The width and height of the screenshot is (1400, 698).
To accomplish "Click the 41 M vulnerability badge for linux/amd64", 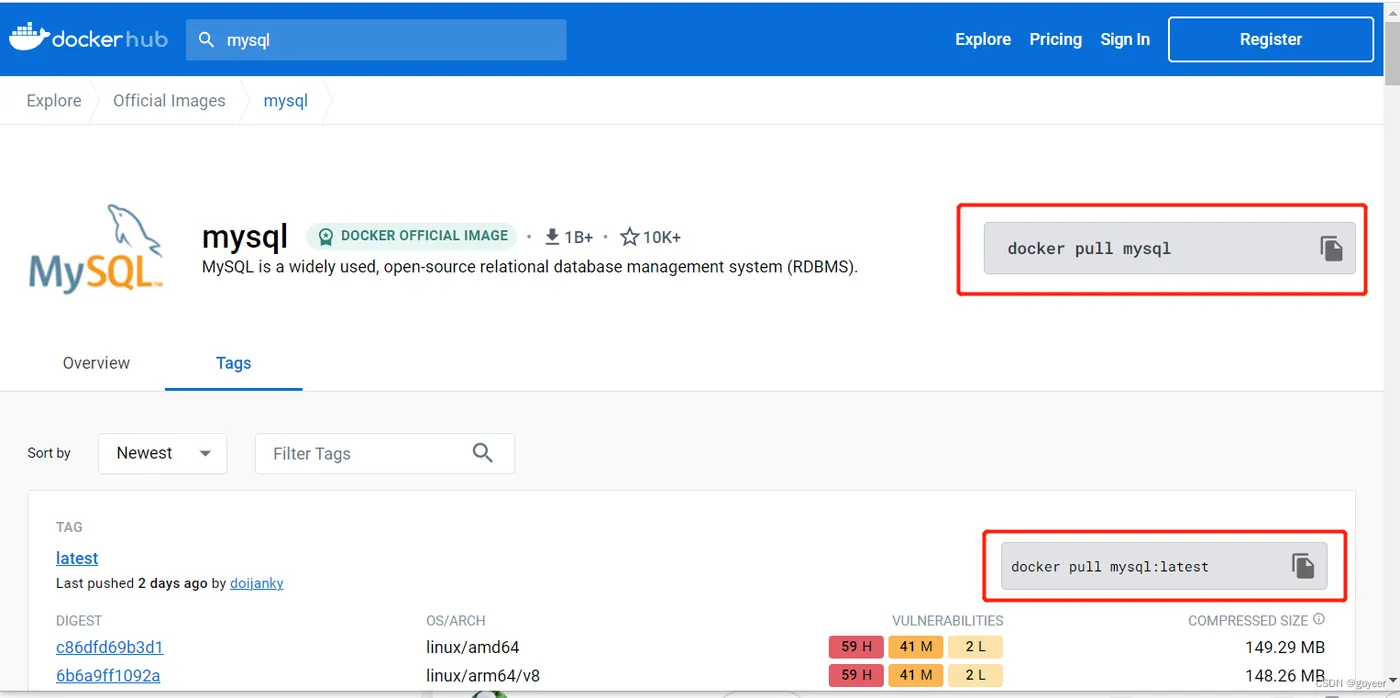I will [915, 647].
